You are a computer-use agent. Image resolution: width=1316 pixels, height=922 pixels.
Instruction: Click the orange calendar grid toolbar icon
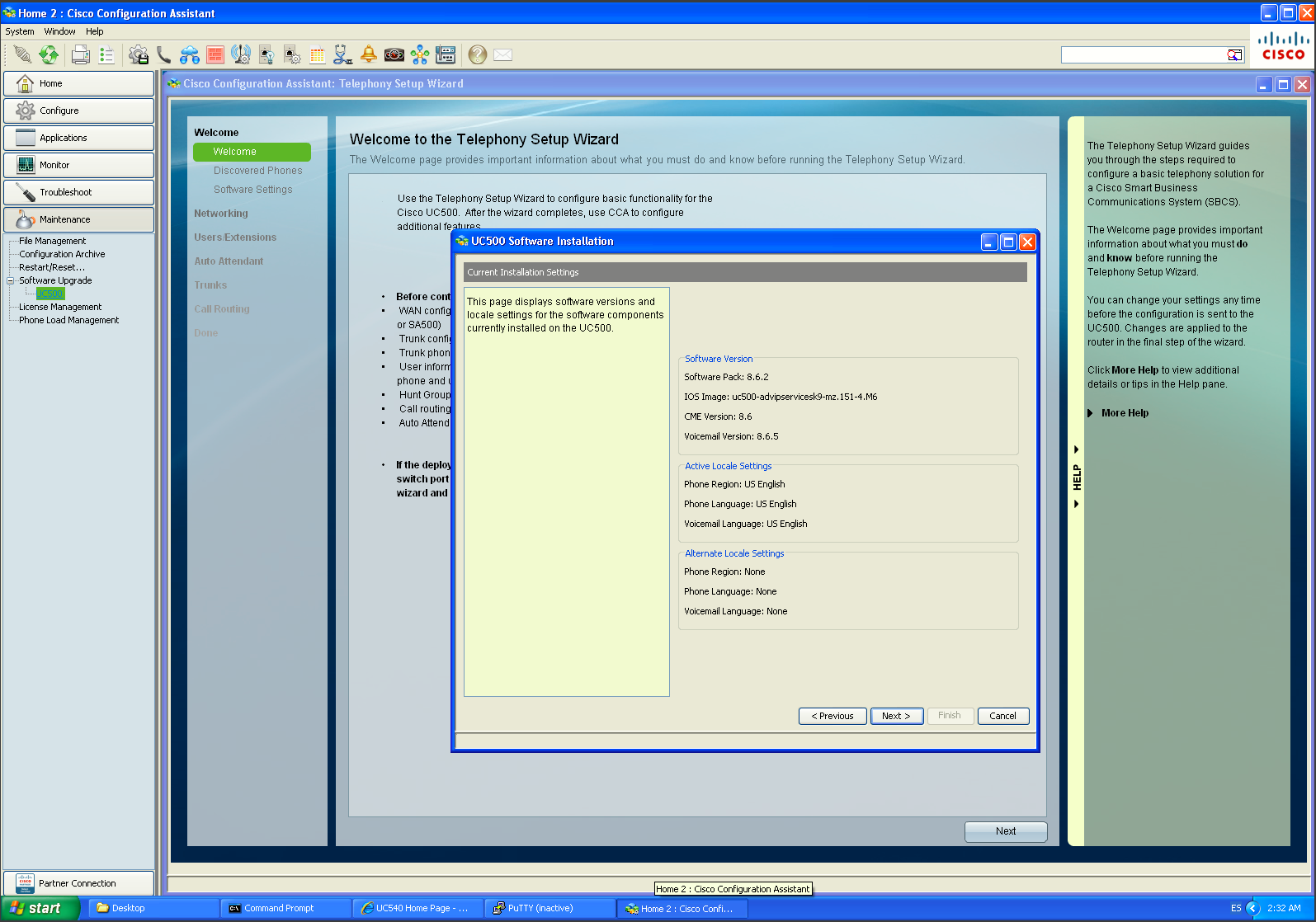(x=318, y=54)
